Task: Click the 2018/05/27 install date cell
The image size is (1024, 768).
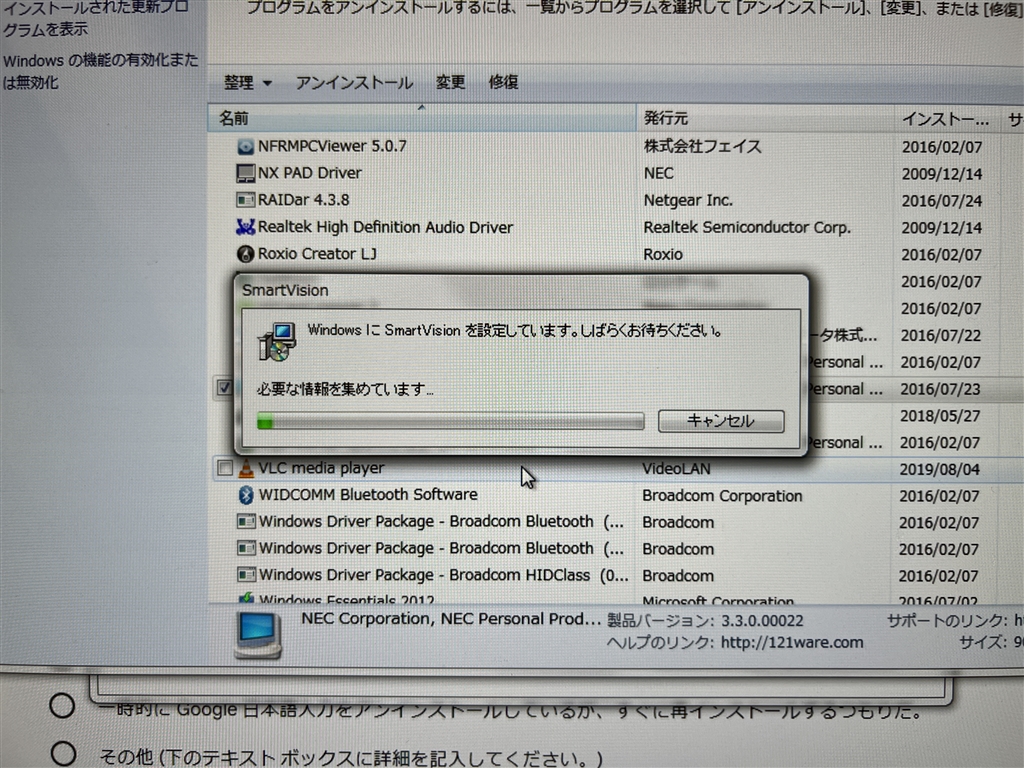Action: (940, 416)
